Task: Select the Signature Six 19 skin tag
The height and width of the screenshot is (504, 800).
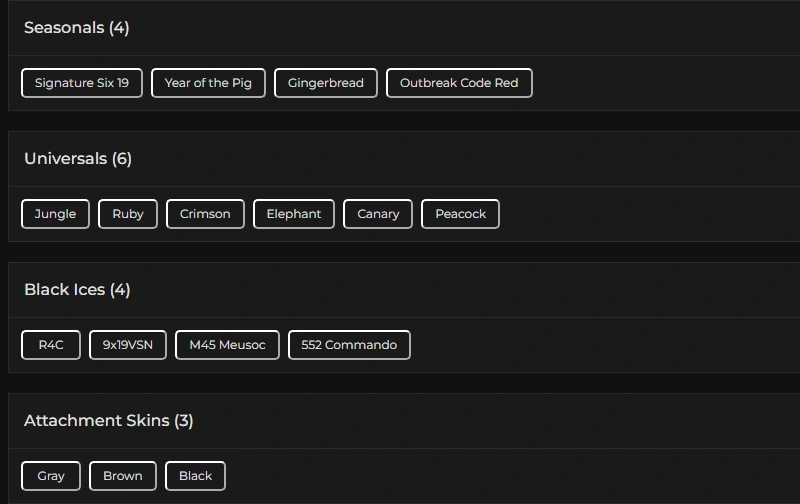Action: coord(82,83)
